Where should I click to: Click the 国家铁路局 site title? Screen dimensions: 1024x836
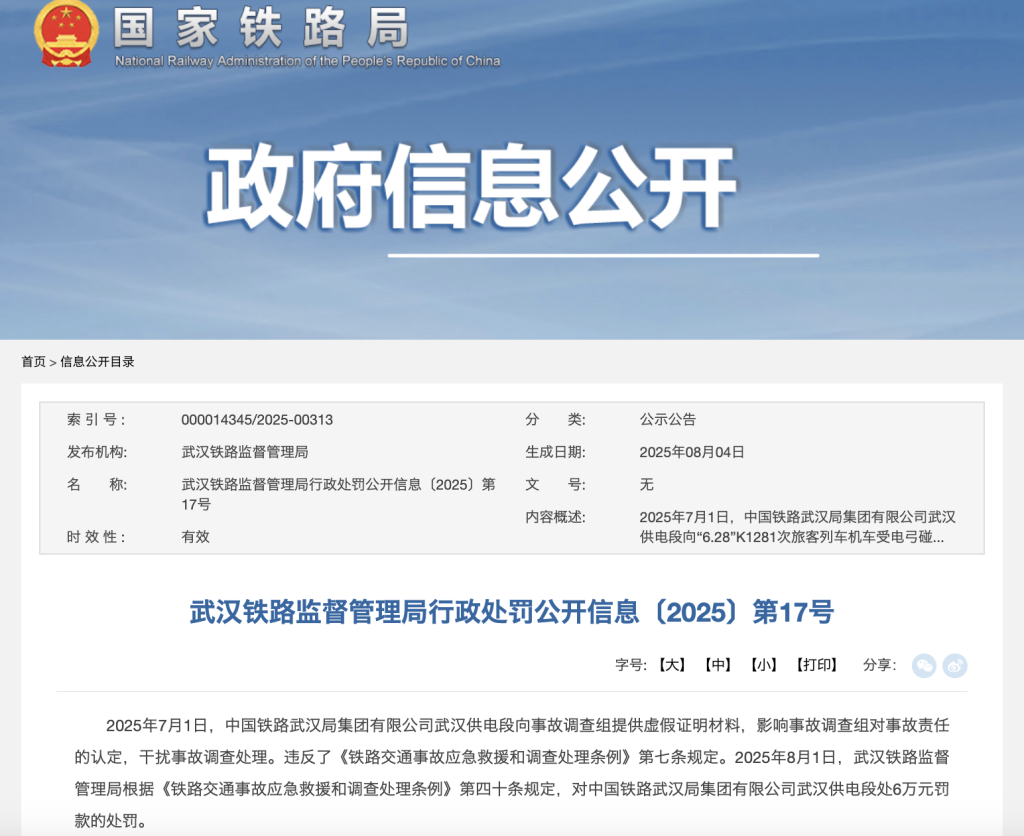tap(261, 27)
